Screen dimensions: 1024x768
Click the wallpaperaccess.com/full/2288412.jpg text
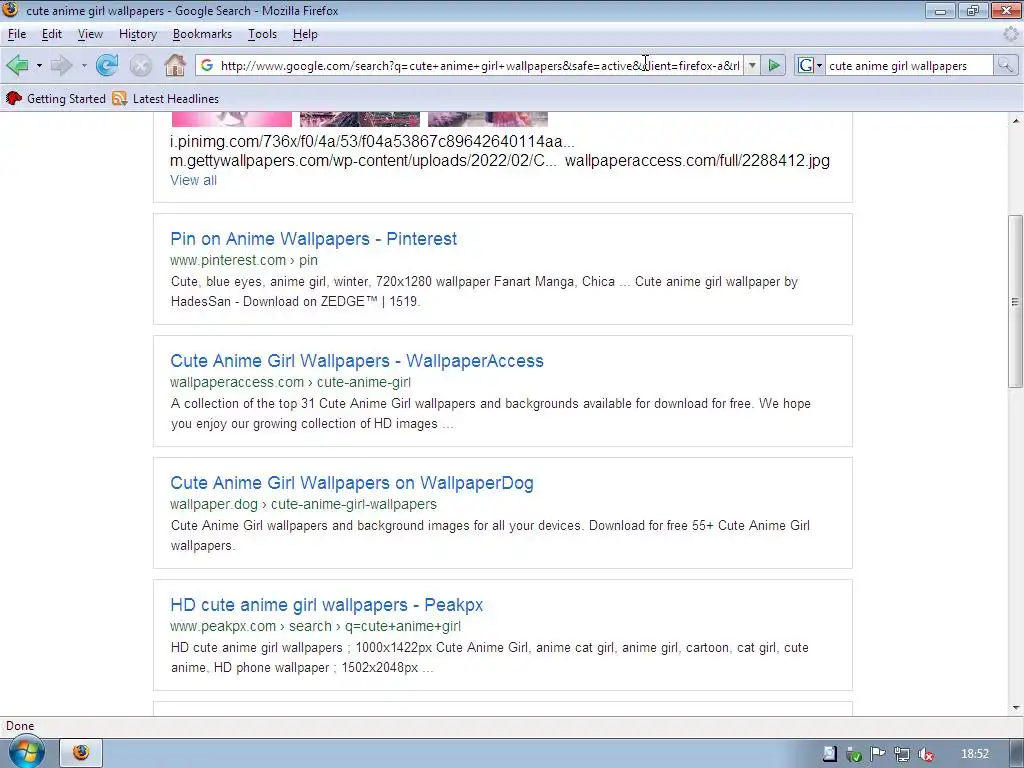(x=697, y=161)
